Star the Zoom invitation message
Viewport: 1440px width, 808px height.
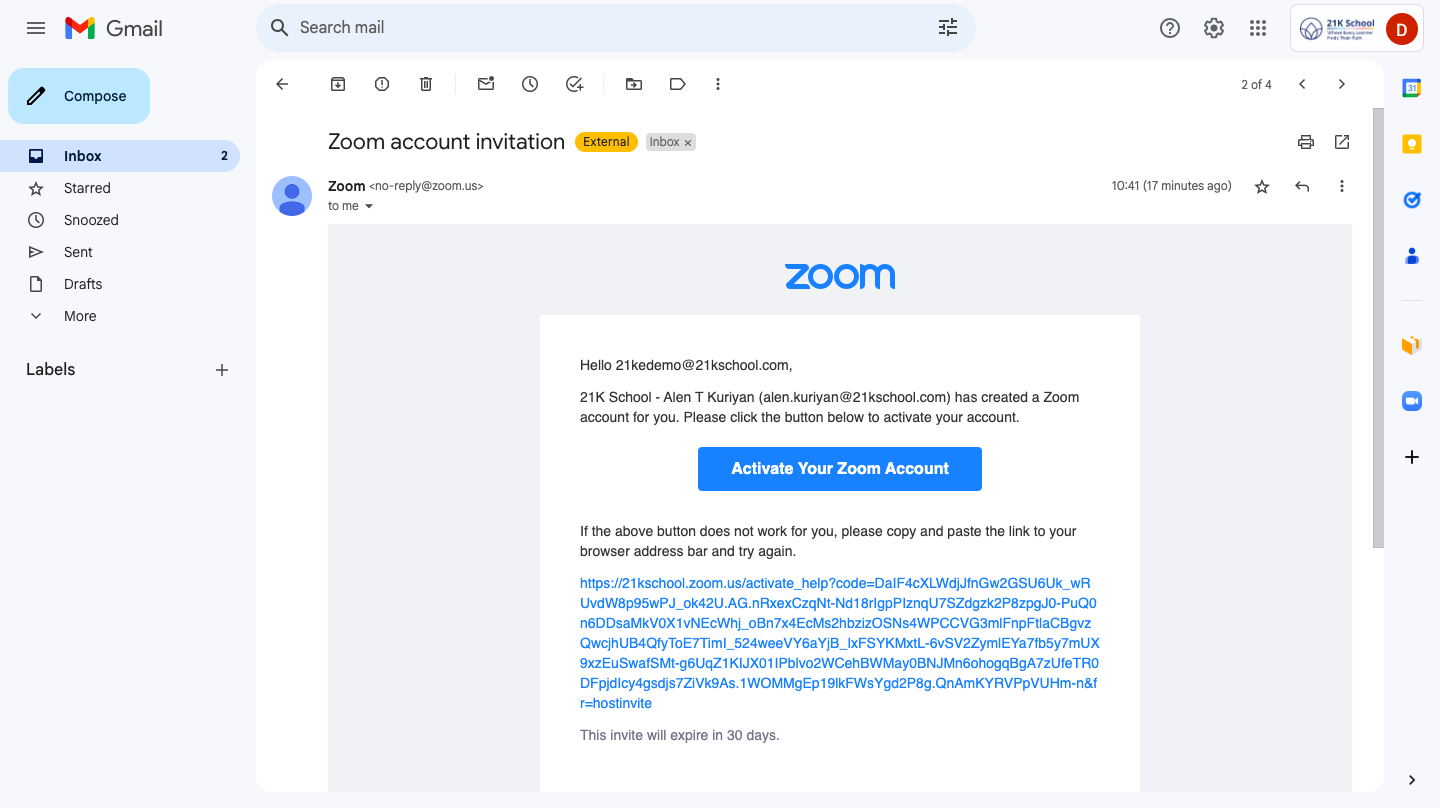pos(1262,186)
